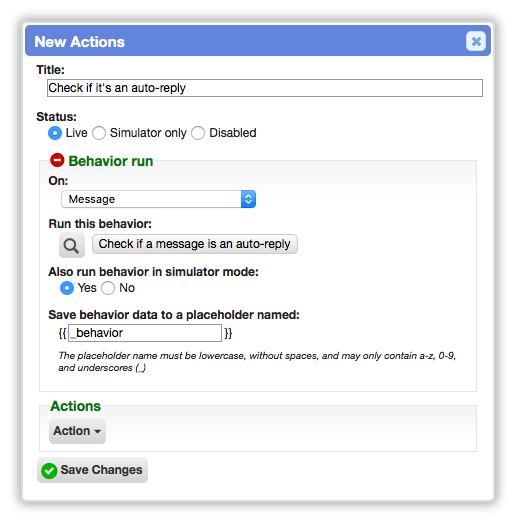Focus the placeholder name field containing _behavior
The width and height of the screenshot is (517, 527).
click(x=145, y=333)
